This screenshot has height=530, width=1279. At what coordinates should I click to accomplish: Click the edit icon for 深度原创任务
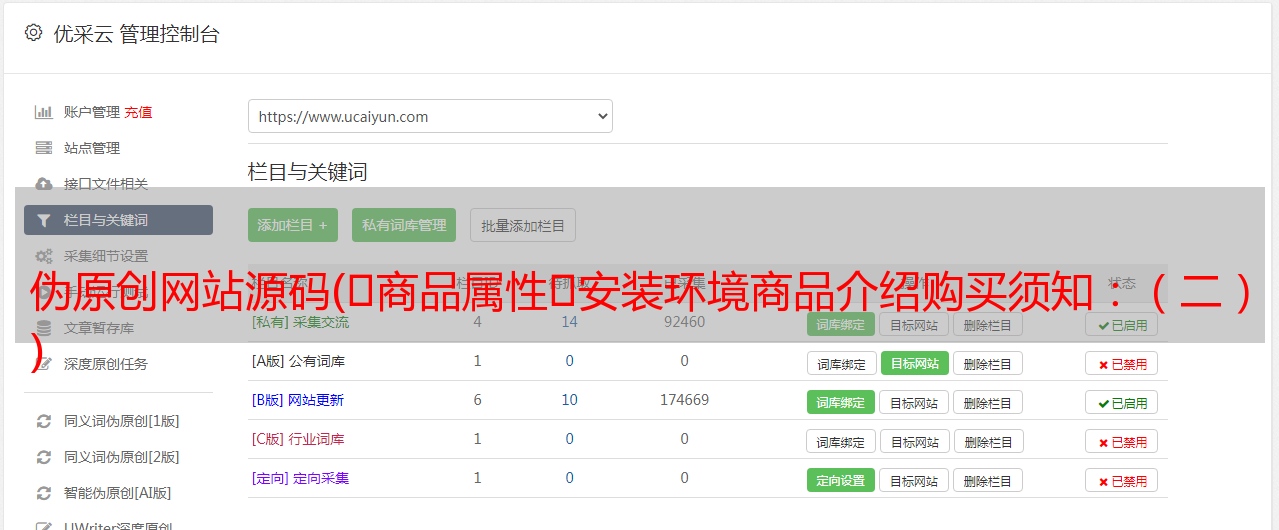coord(44,364)
